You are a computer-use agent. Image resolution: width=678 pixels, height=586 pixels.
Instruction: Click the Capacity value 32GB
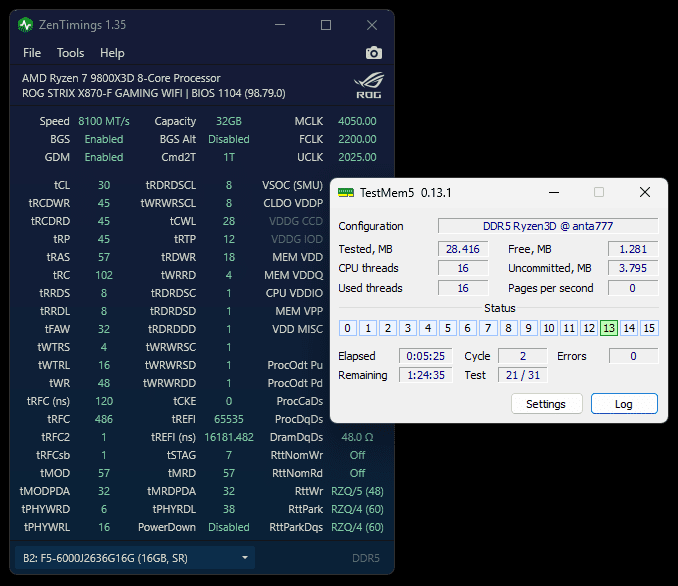point(229,121)
